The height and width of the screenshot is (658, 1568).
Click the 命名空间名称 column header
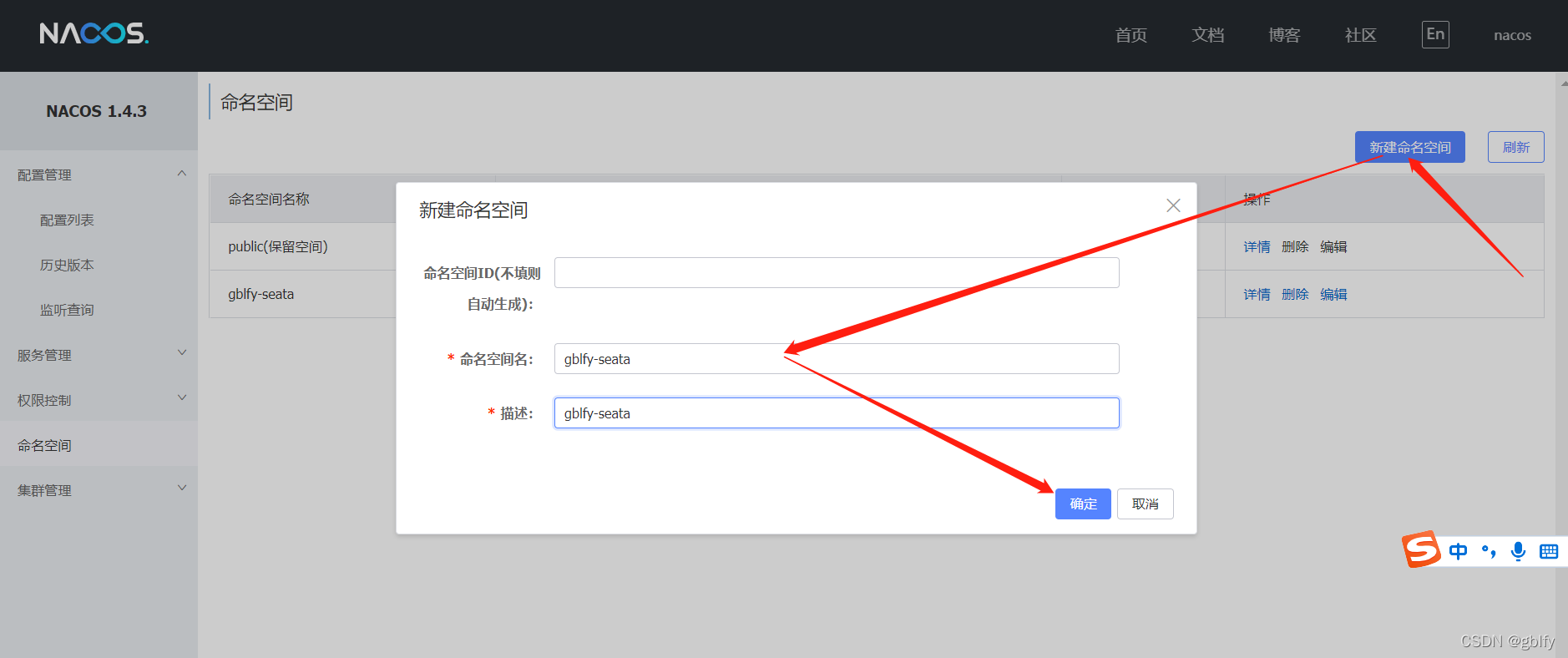point(269,199)
